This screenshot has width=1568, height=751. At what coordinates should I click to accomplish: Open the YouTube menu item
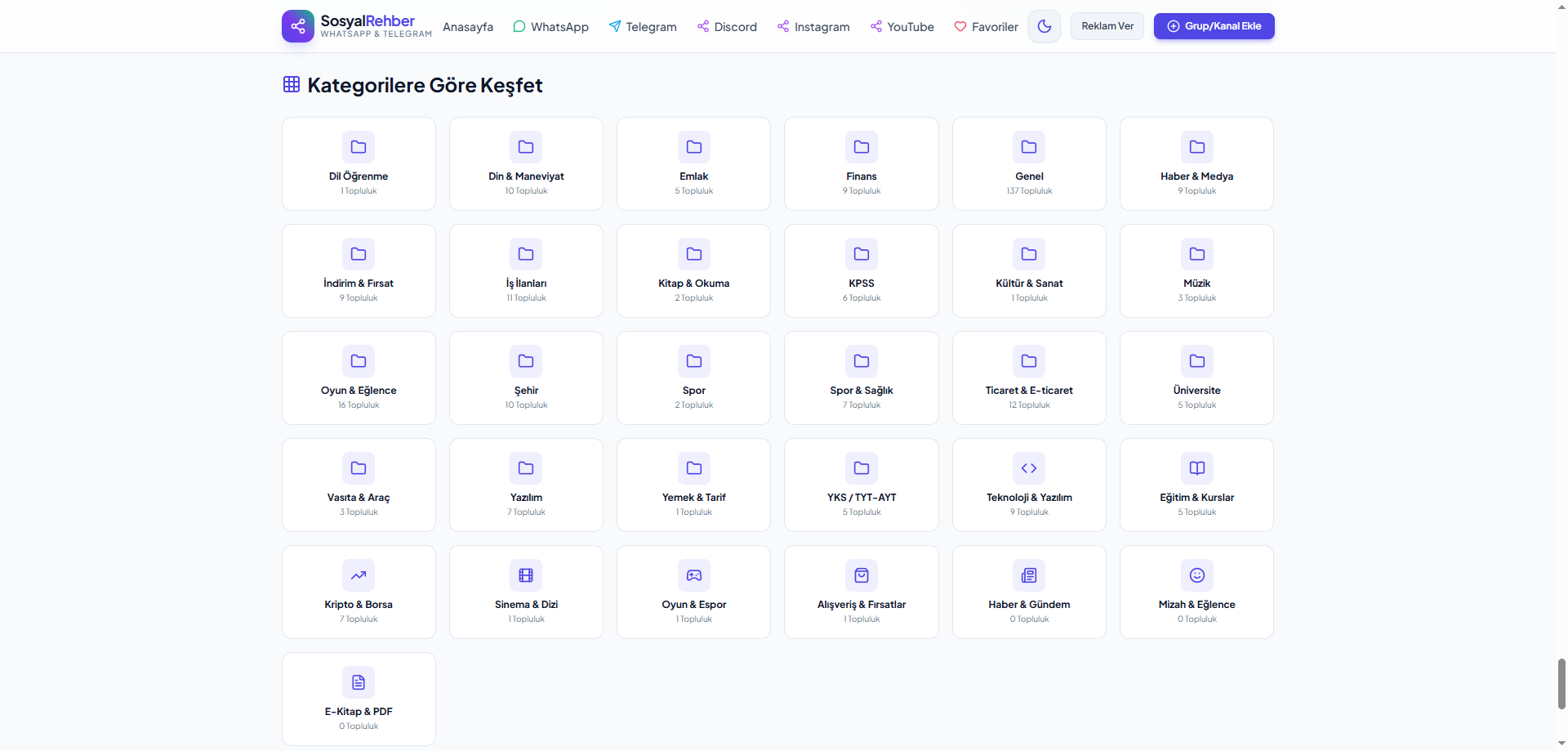coord(902,27)
